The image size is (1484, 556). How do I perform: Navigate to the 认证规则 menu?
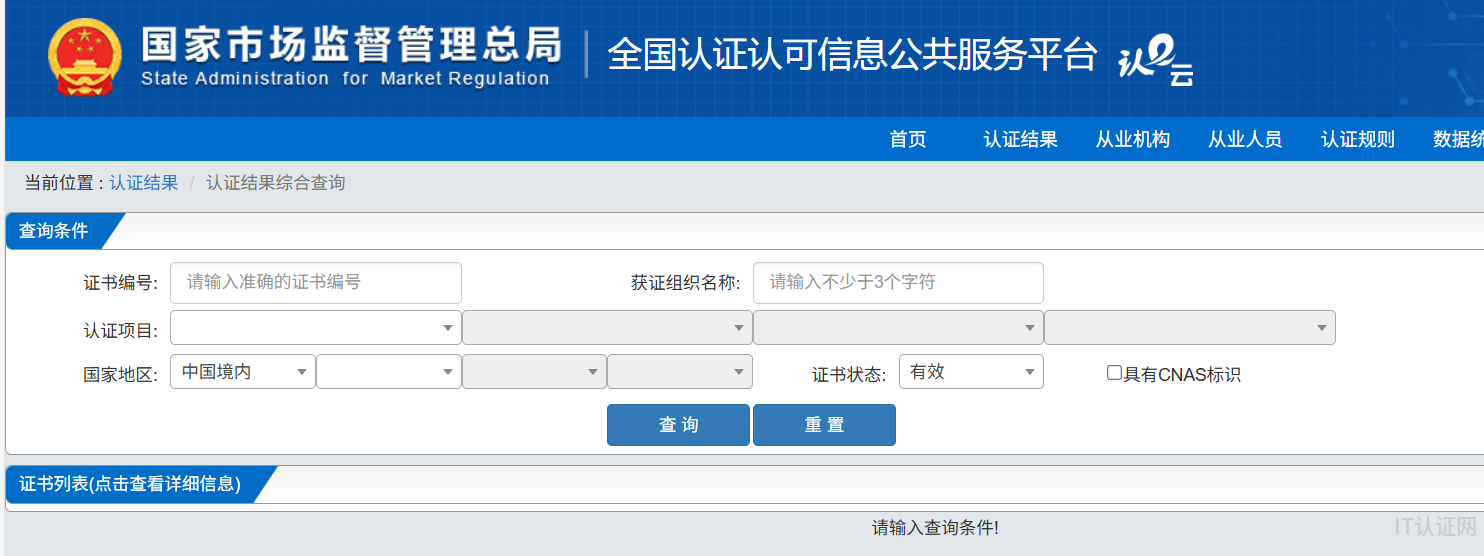coord(1357,140)
